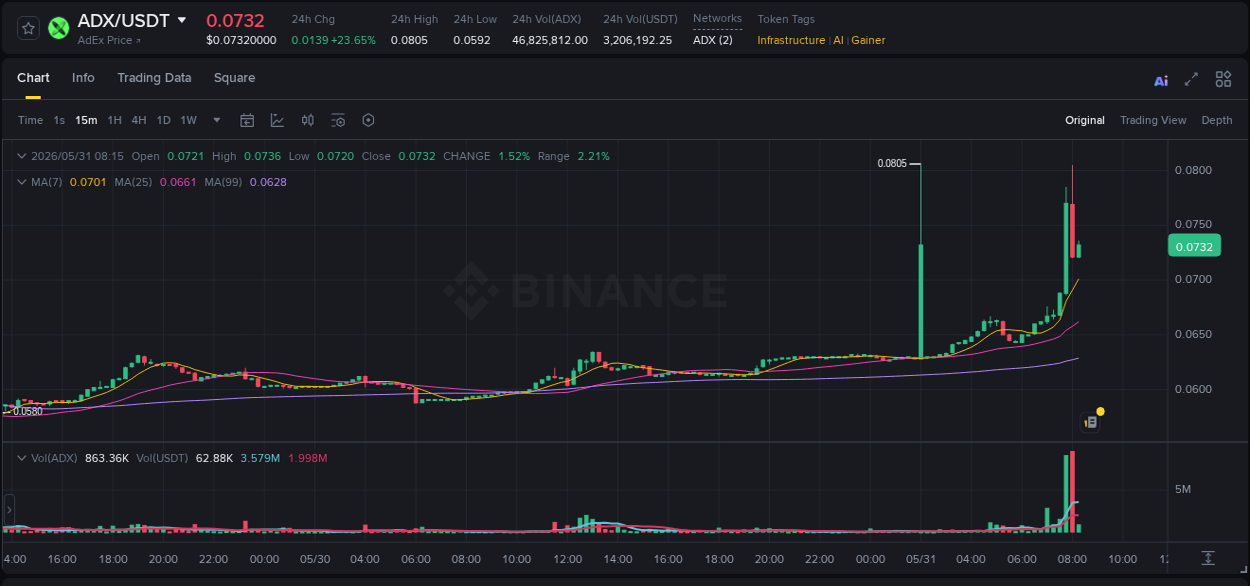1250x586 pixels.
Task: Select the 1H interval
Action: pos(114,120)
